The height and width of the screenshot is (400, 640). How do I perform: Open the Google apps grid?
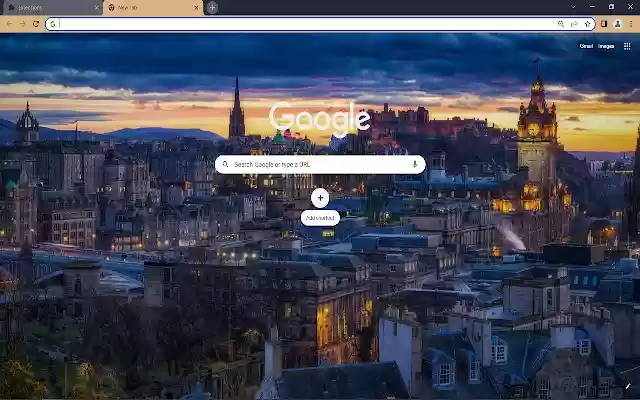(x=627, y=46)
